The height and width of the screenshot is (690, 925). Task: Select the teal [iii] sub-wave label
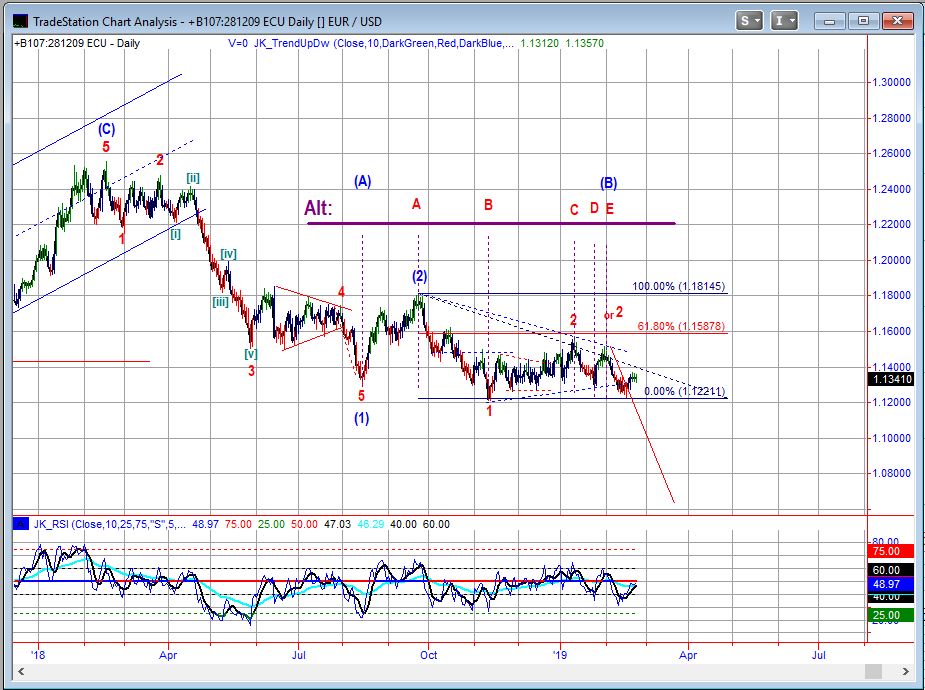221,302
